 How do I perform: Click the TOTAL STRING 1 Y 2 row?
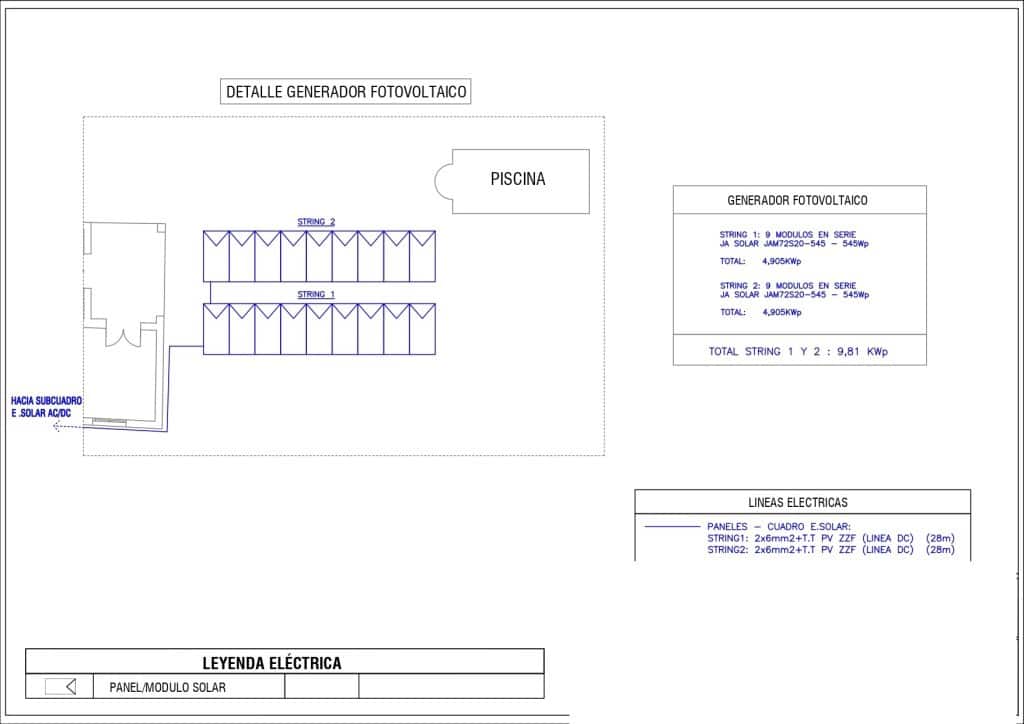click(x=798, y=351)
